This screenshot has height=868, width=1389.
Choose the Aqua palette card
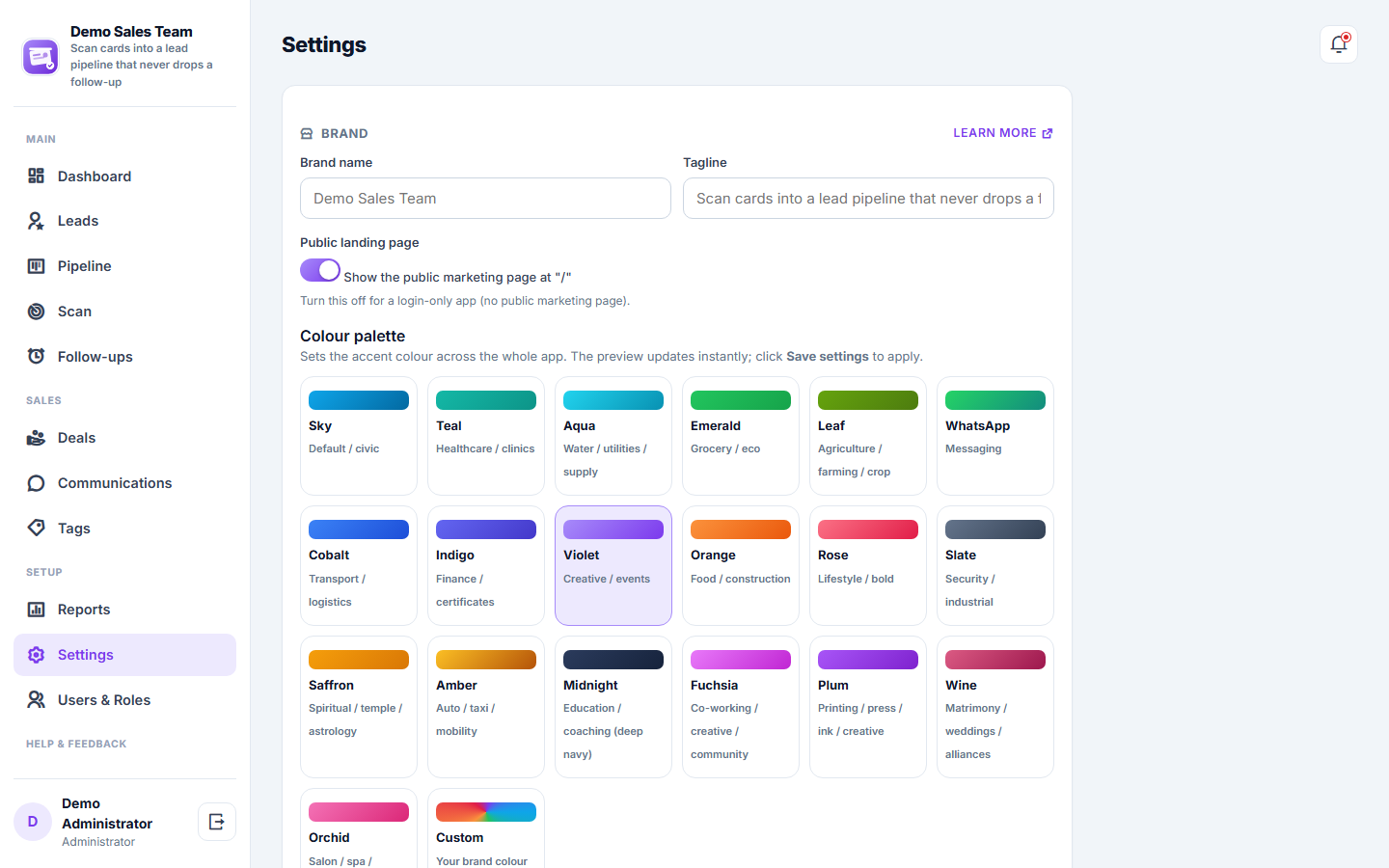coord(613,436)
